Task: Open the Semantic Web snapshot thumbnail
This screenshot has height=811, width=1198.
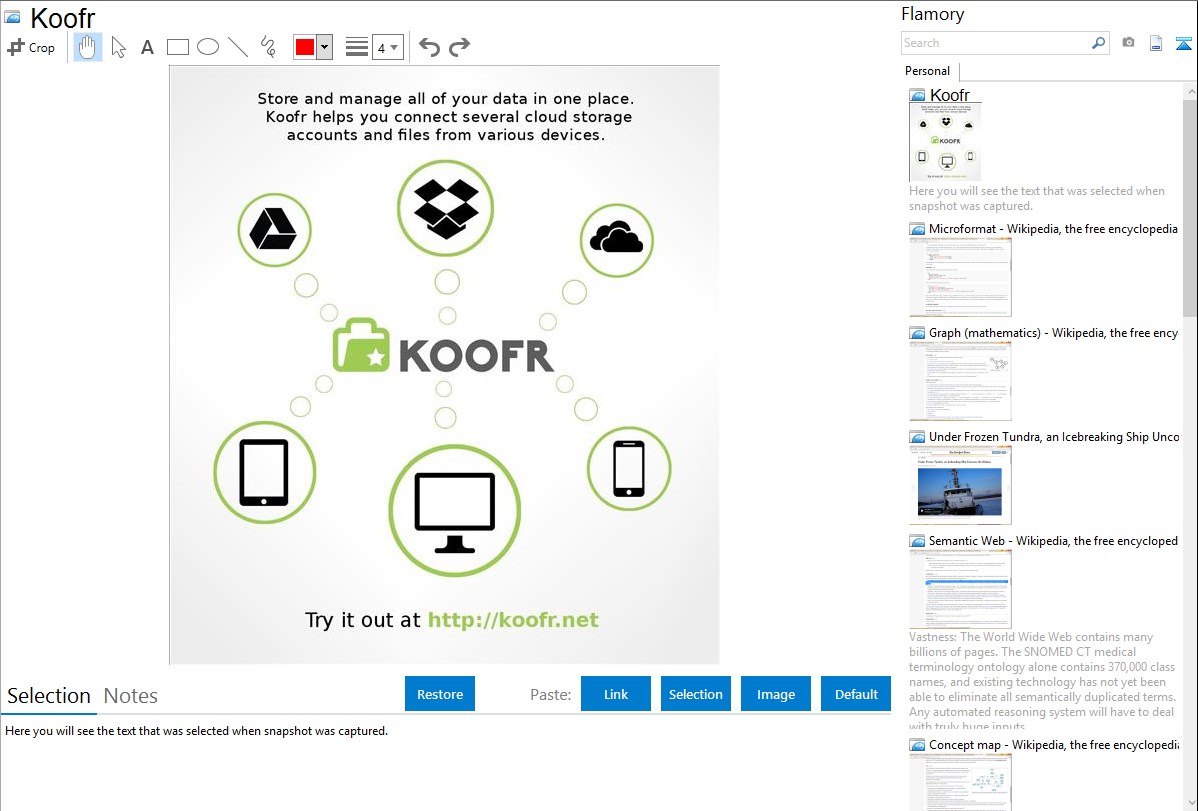Action: tap(960, 589)
